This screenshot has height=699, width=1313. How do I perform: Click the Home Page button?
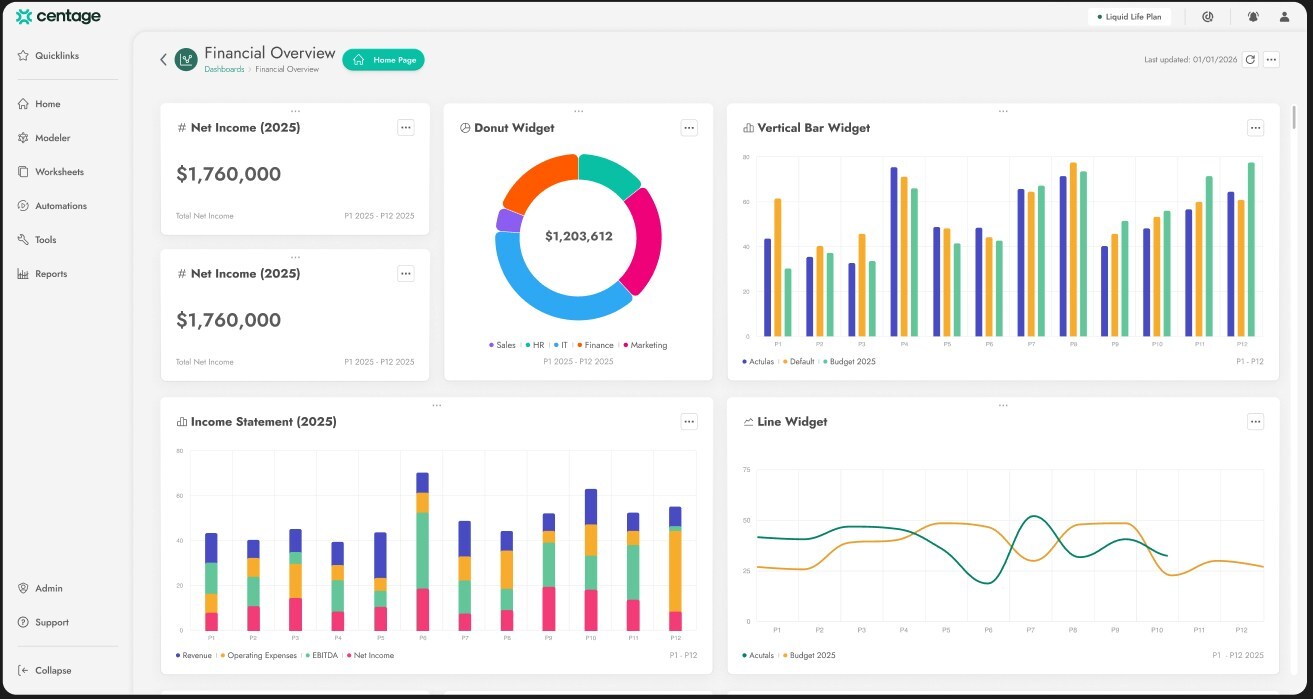383,59
